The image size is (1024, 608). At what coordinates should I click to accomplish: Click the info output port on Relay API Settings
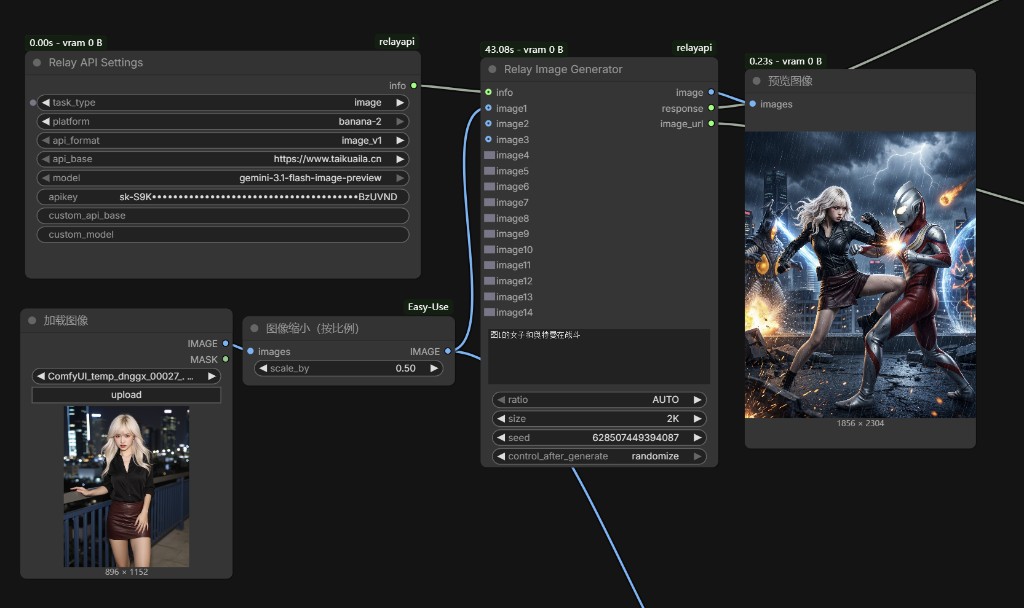click(414, 86)
